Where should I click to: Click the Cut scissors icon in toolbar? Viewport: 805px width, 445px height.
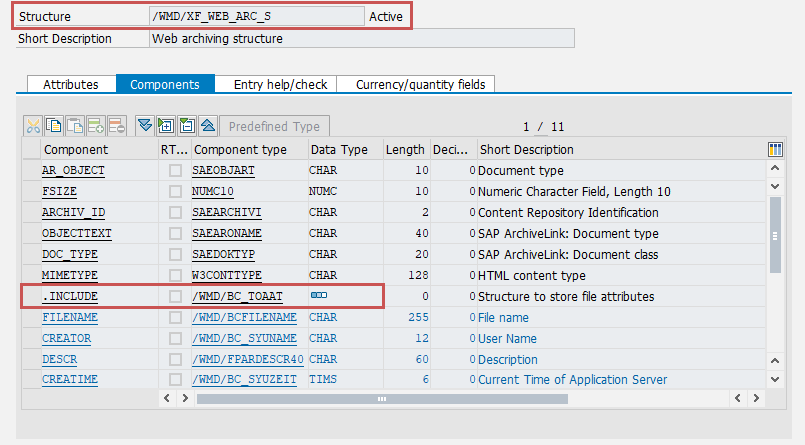tap(33, 126)
